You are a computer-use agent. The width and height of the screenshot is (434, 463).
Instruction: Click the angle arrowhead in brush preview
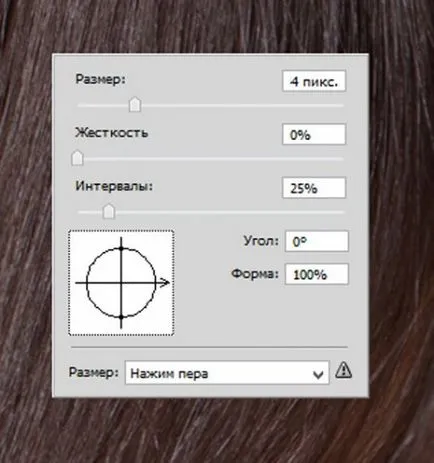point(165,283)
